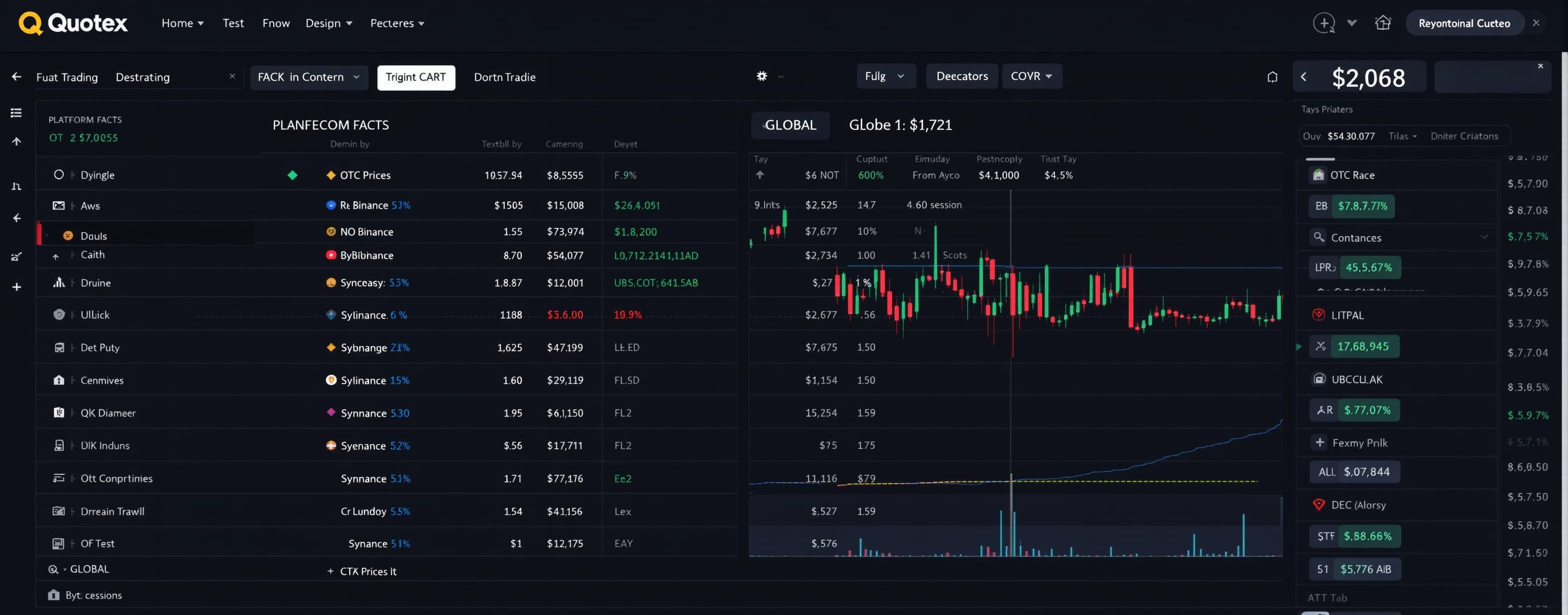Screen dimensions: 1568x615
Task: Open the add account plus icon
Action: point(1324,23)
